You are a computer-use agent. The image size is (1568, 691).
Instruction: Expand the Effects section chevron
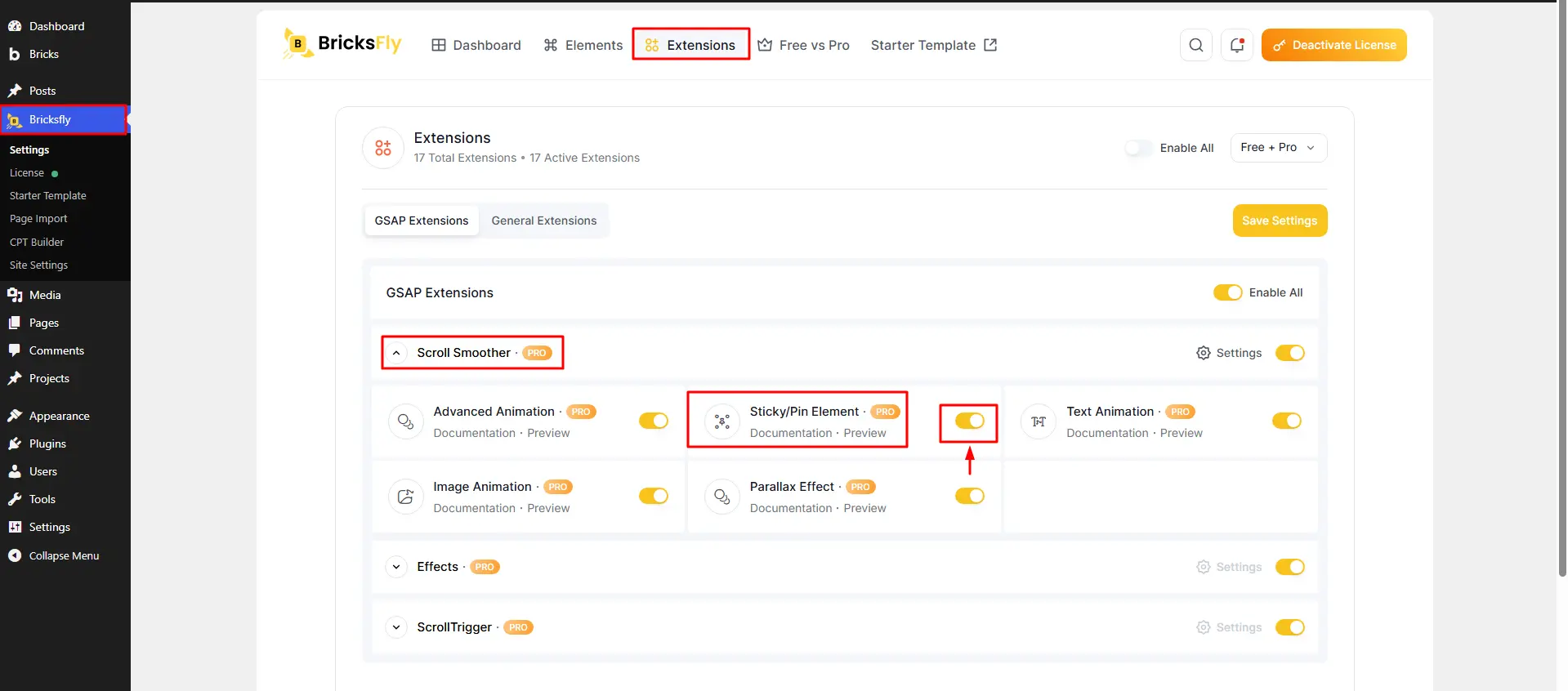tap(396, 567)
